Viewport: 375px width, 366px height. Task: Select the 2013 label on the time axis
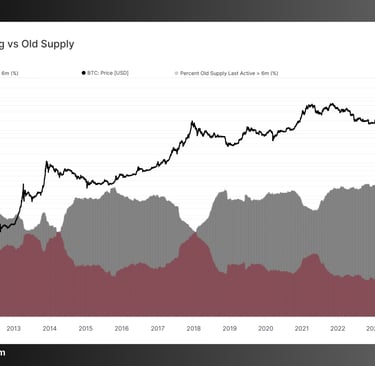(13, 329)
